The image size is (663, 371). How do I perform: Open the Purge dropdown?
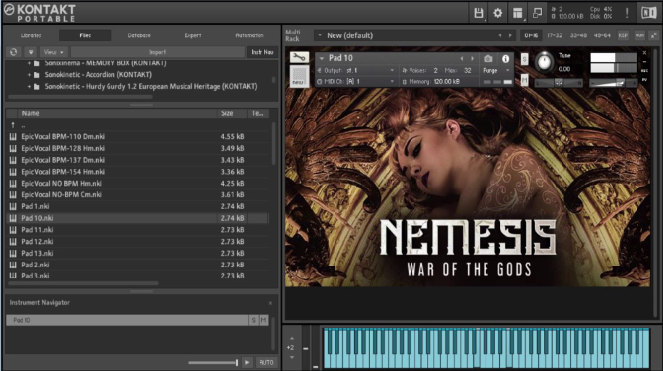click(497, 71)
